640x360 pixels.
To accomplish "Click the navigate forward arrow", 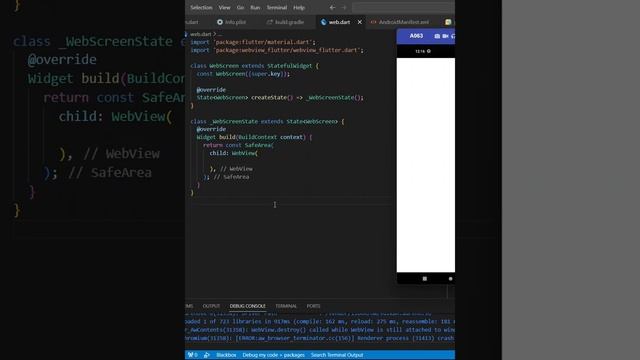I will 344,7.
